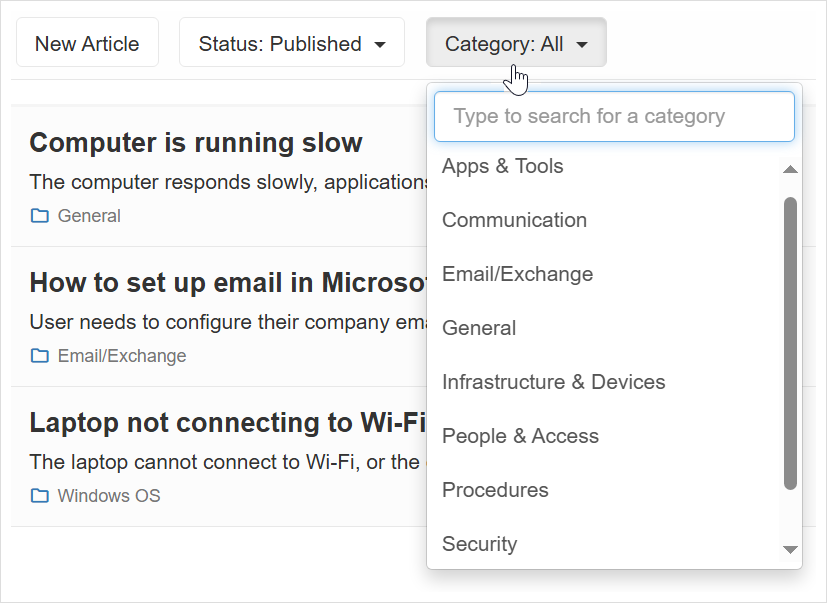Select Infrastructure & Devices category

(553, 383)
